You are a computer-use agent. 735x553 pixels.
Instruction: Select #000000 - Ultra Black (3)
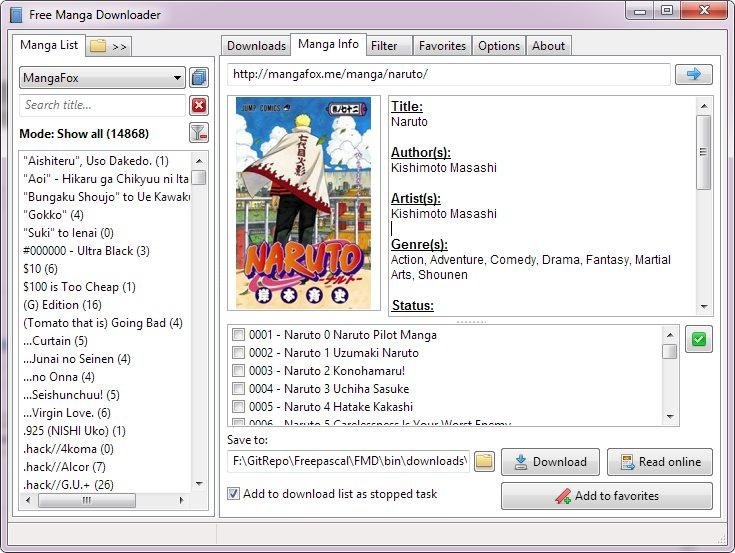pyautogui.click(x=86, y=251)
